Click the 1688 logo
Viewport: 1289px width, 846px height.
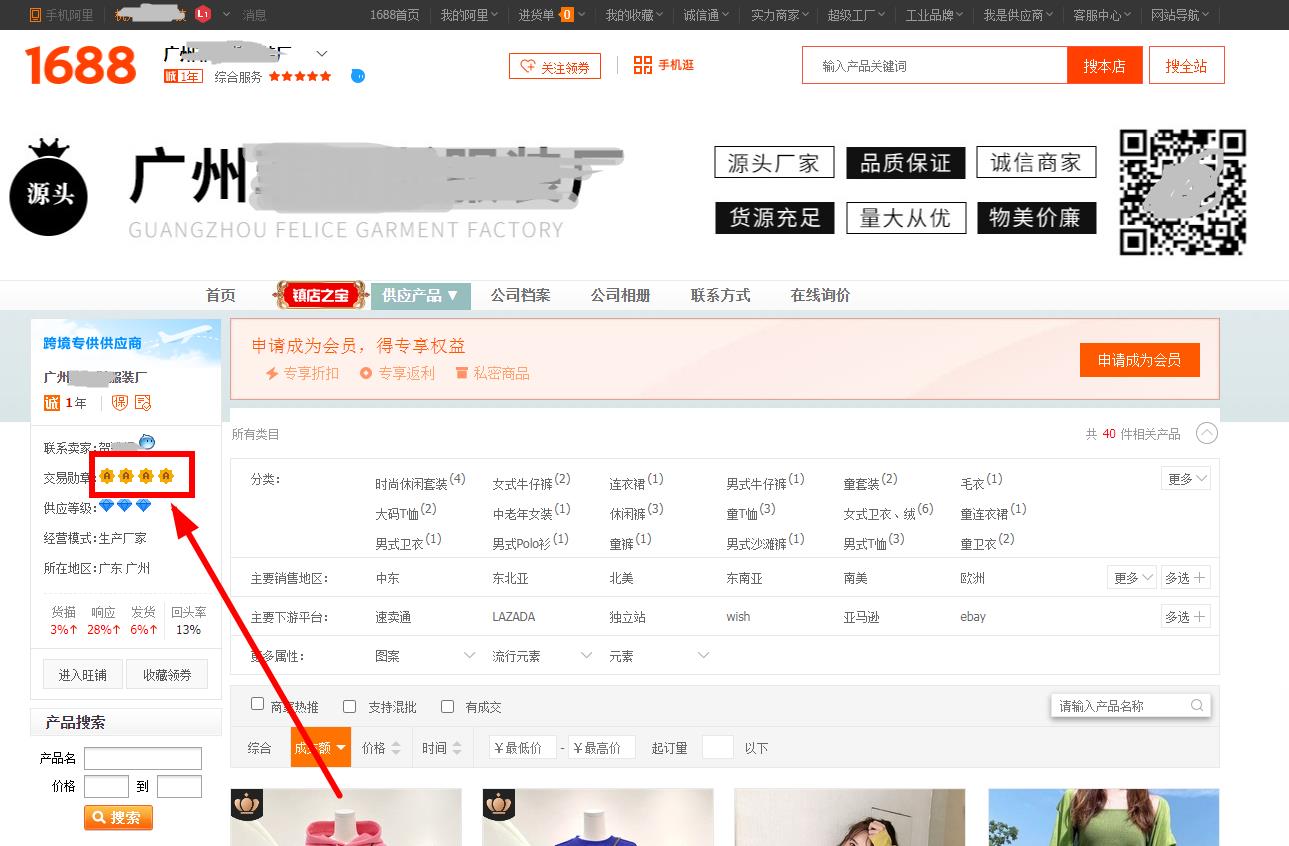click(x=80, y=66)
